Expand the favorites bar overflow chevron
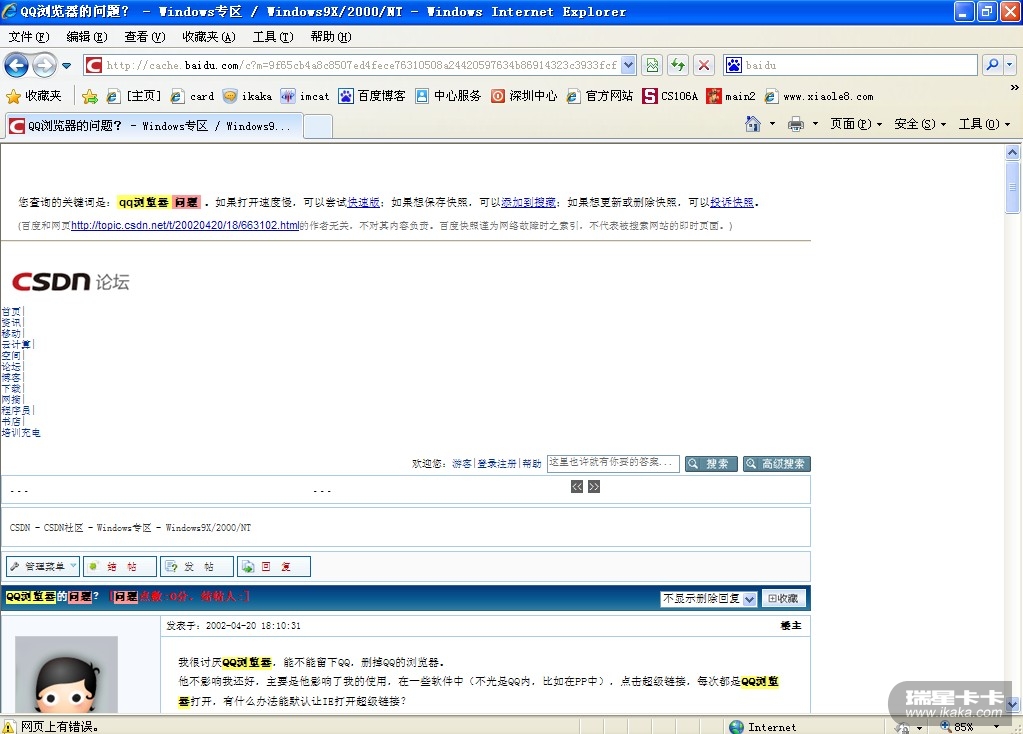 pos(1014,87)
